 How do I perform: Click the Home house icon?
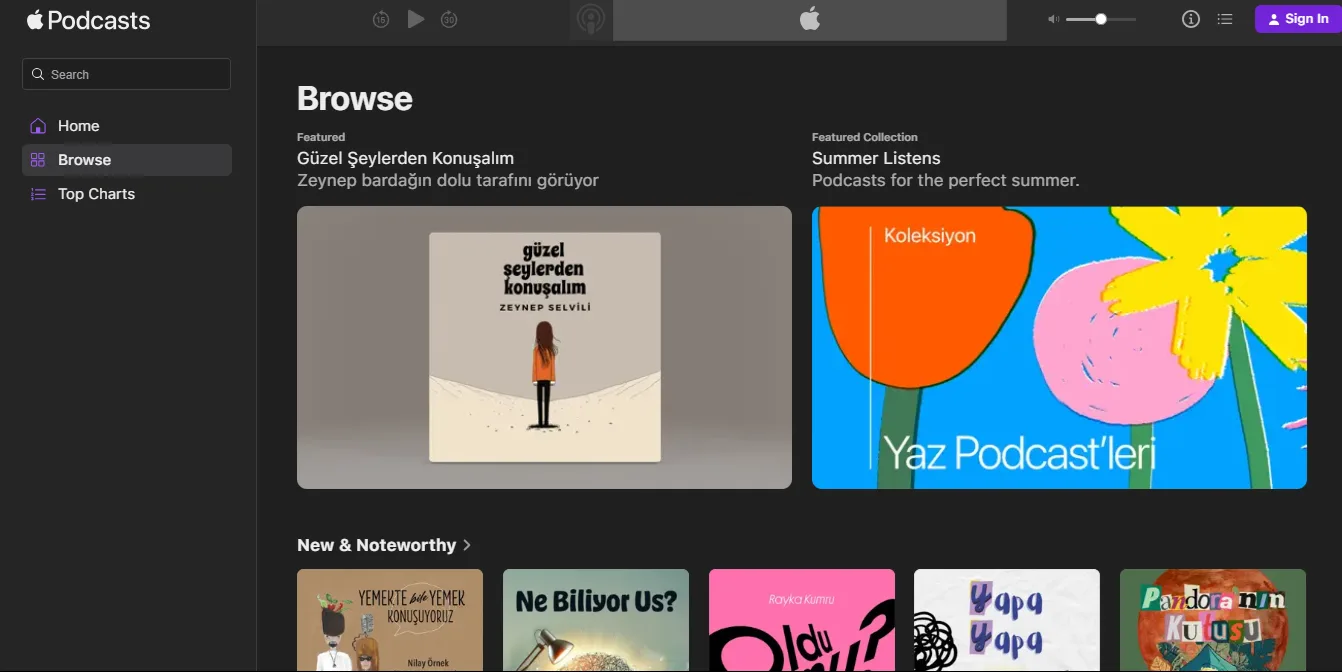[x=38, y=126]
